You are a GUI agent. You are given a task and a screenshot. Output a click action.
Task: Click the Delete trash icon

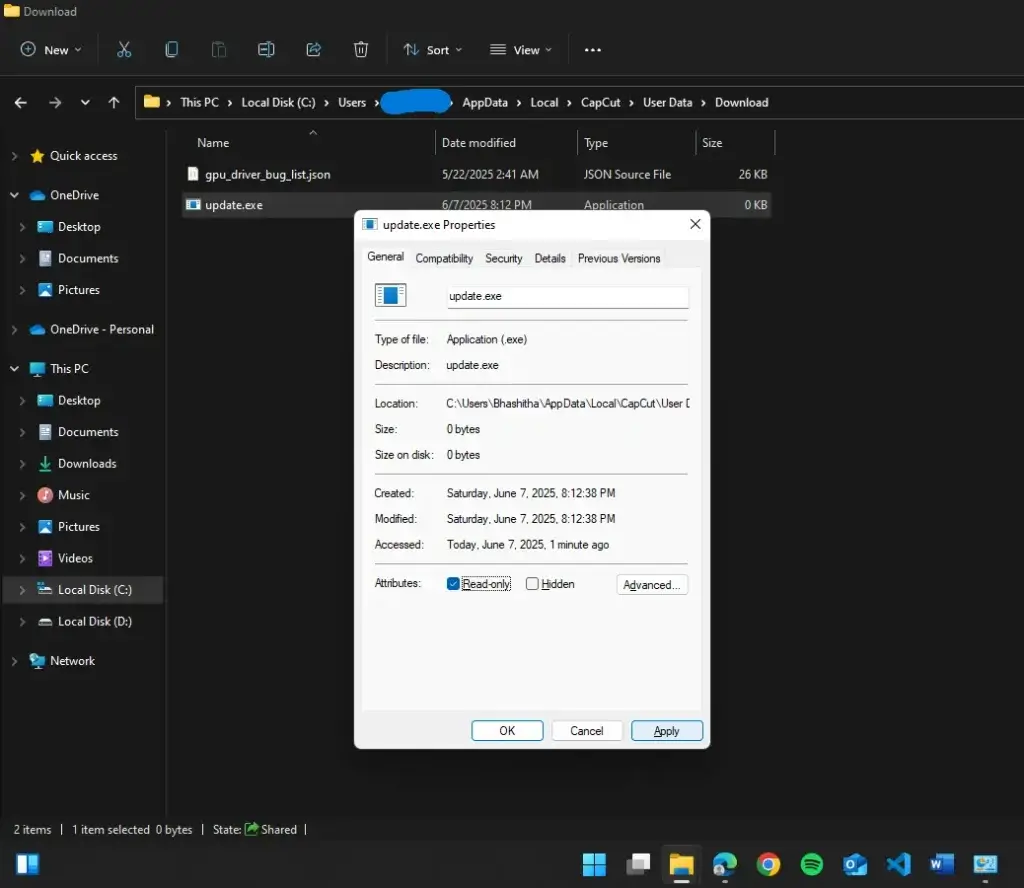pos(360,50)
